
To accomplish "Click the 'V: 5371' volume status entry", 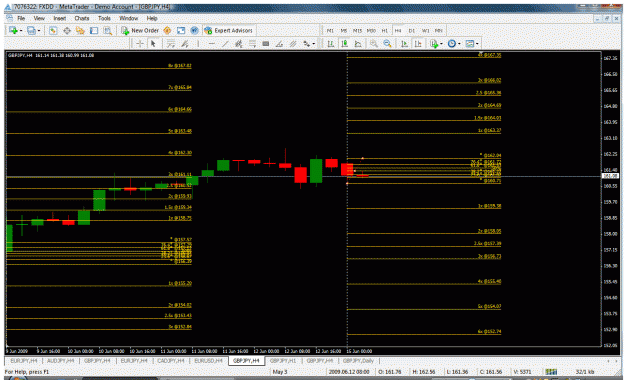I will click(x=523, y=372).
